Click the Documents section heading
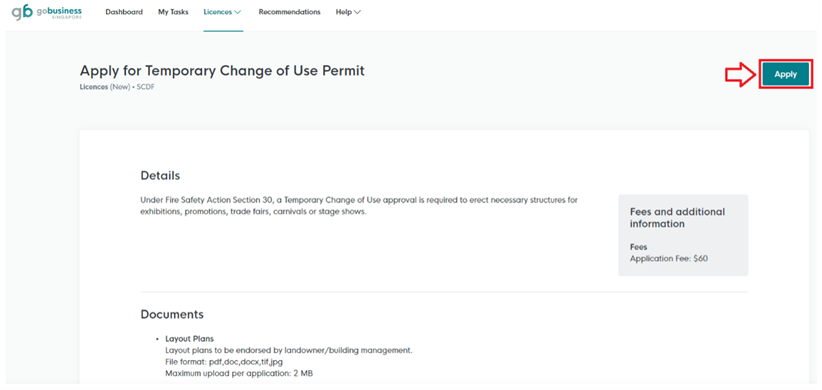Image resolution: width=822 pixels, height=390 pixels. 172,315
